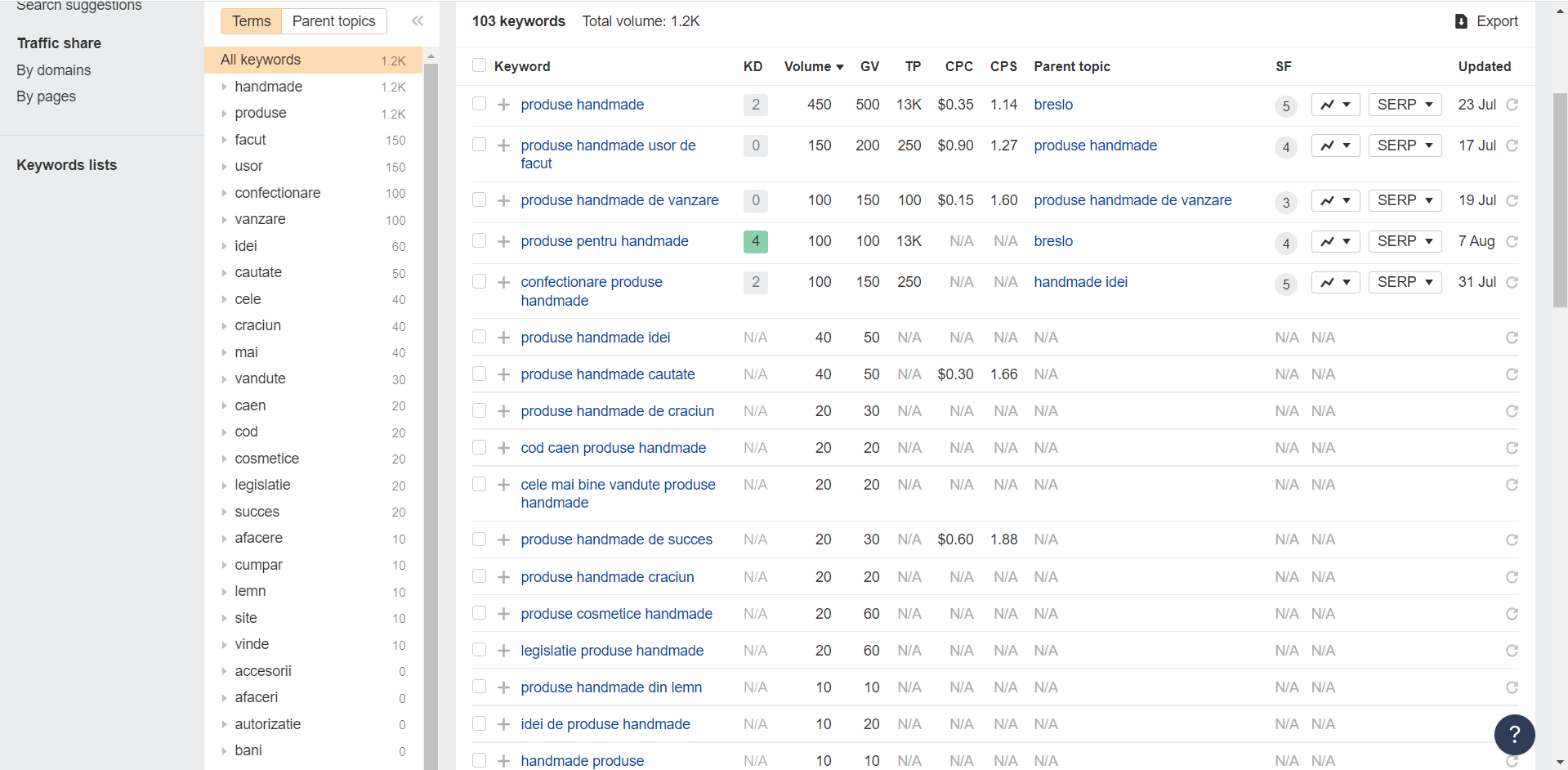The image size is (1568, 770).
Task: Check the 'produse handmade' row checkbox
Action: click(x=479, y=104)
